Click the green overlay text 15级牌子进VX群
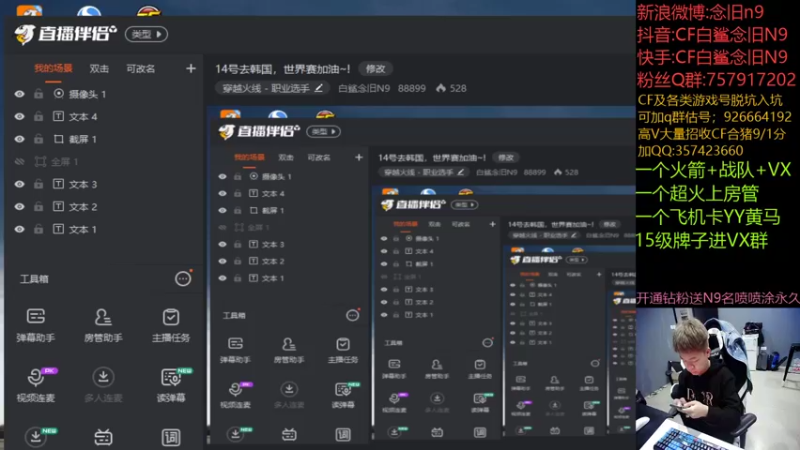Viewport: 800px width, 450px height. pos(702,240)
